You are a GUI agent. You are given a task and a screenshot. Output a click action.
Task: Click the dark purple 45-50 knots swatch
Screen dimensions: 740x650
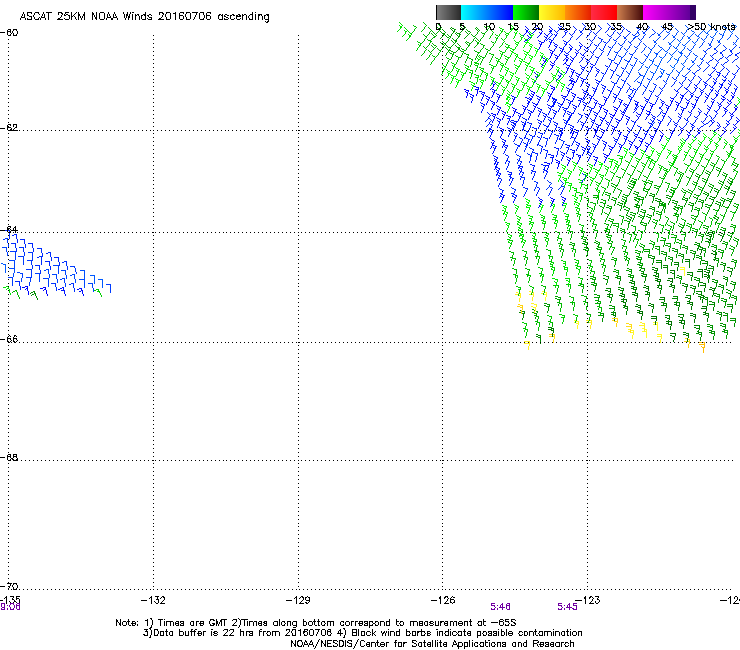pos(682,12)
